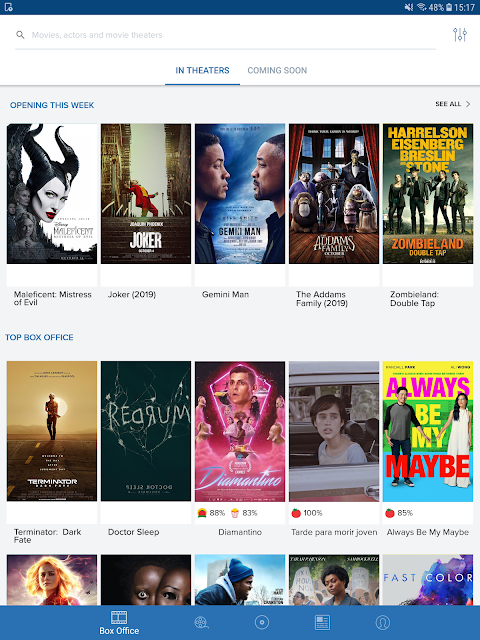The image size is (480, 640).
Task: Open the protest signs movie poster in bottom row
Action: point(334,580)
